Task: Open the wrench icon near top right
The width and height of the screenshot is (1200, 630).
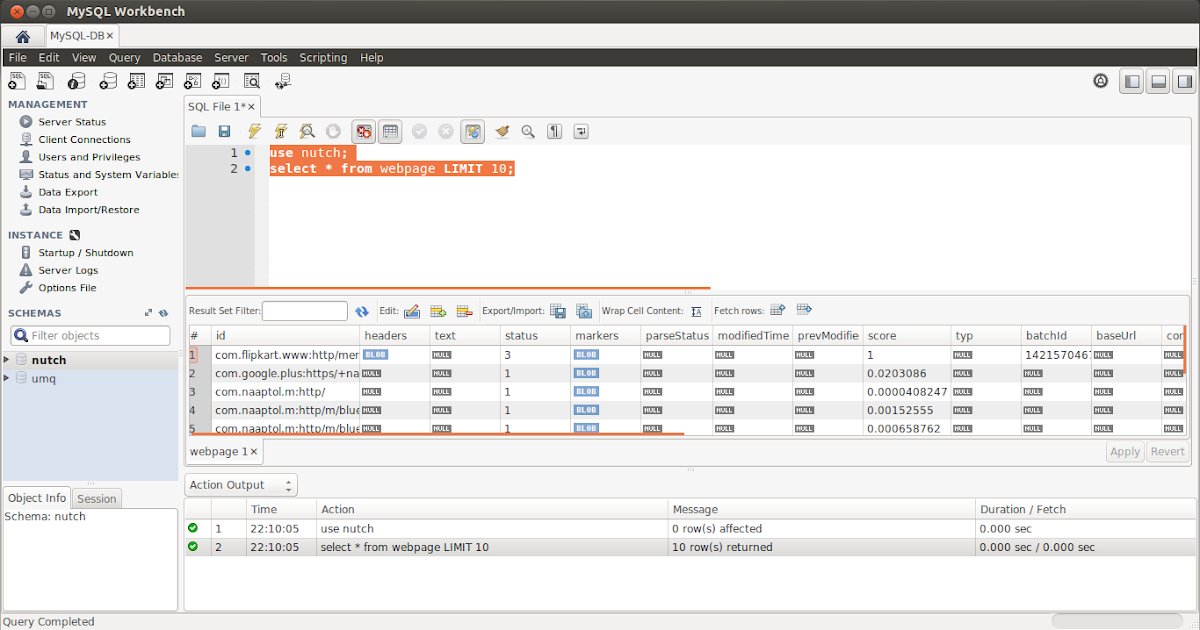Action: (1101, 81)
